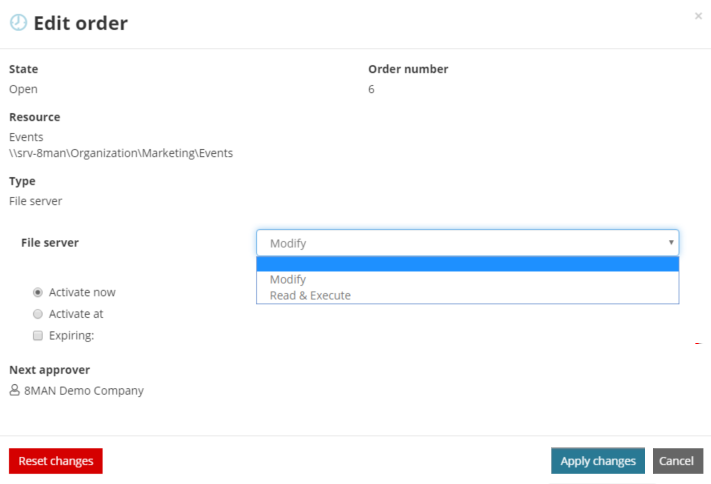Screen dimensions: 711x484
Task: Close the Edit order dialog with X
Action: (x=698, y=16)
